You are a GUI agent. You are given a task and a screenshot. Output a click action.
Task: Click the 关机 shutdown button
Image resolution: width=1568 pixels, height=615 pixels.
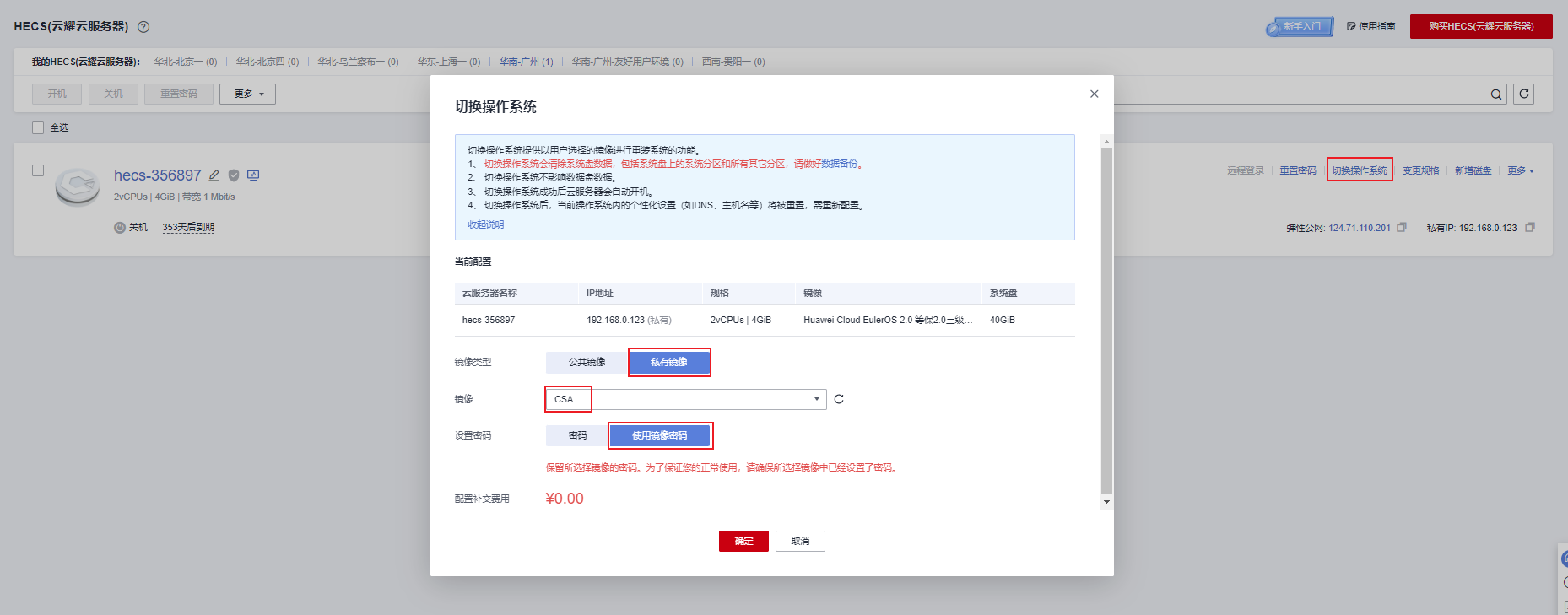click(113, 94)
